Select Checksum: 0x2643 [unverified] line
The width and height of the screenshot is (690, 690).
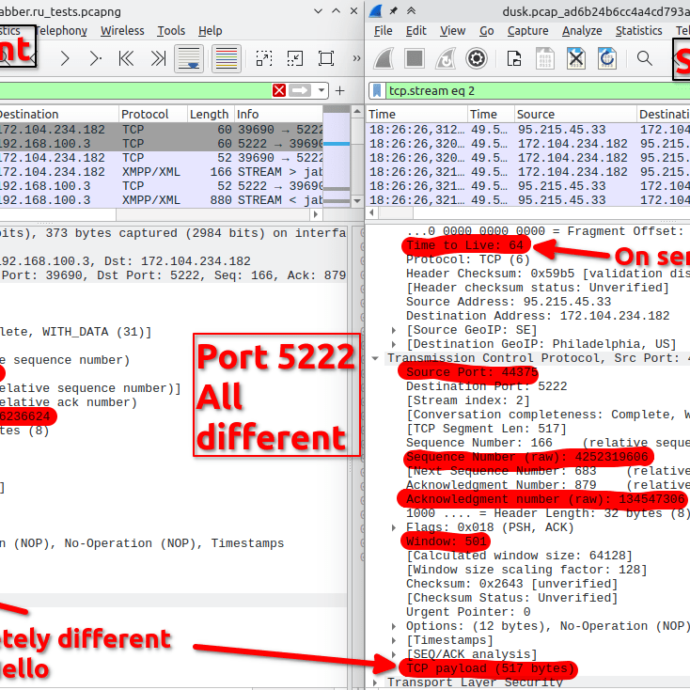point(512,584)
